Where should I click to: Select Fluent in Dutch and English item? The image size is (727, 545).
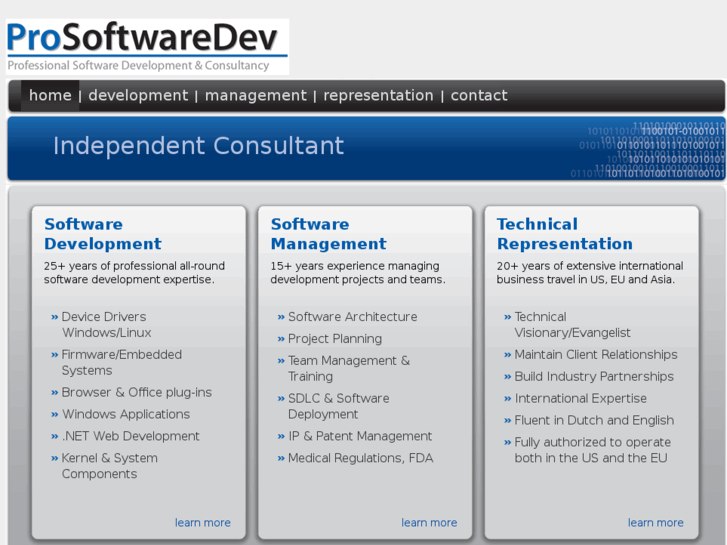pos(594,420)
